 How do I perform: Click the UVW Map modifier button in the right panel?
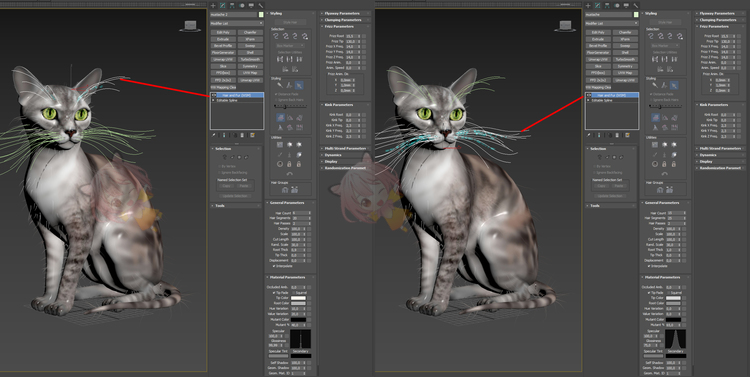(x=625, y=73)
